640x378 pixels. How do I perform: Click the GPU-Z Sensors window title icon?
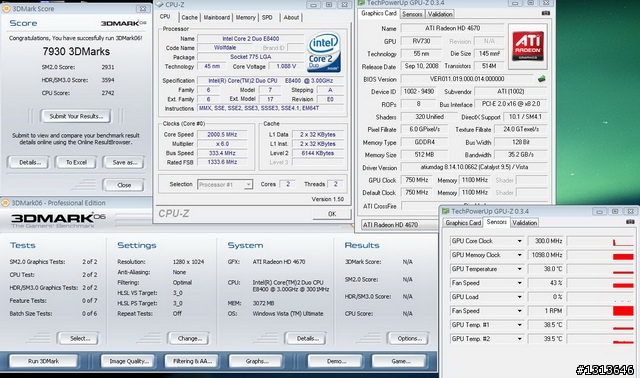(x=446, y=211)
